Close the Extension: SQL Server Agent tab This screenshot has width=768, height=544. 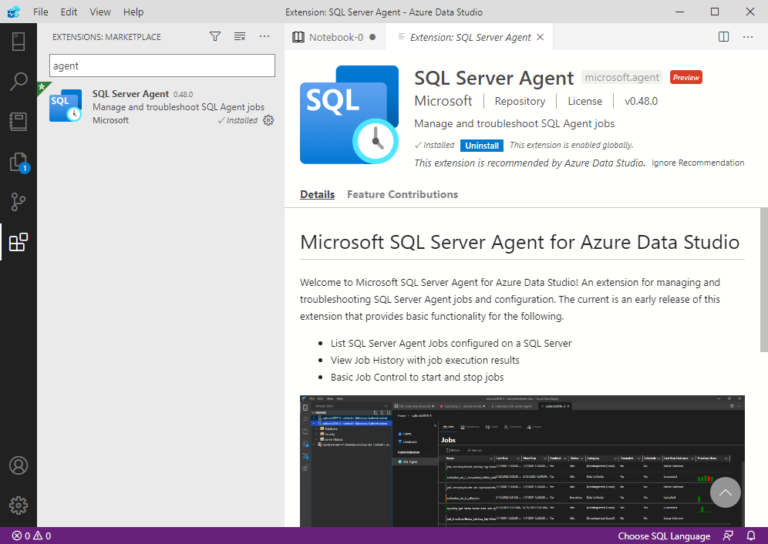pos(540,37)
